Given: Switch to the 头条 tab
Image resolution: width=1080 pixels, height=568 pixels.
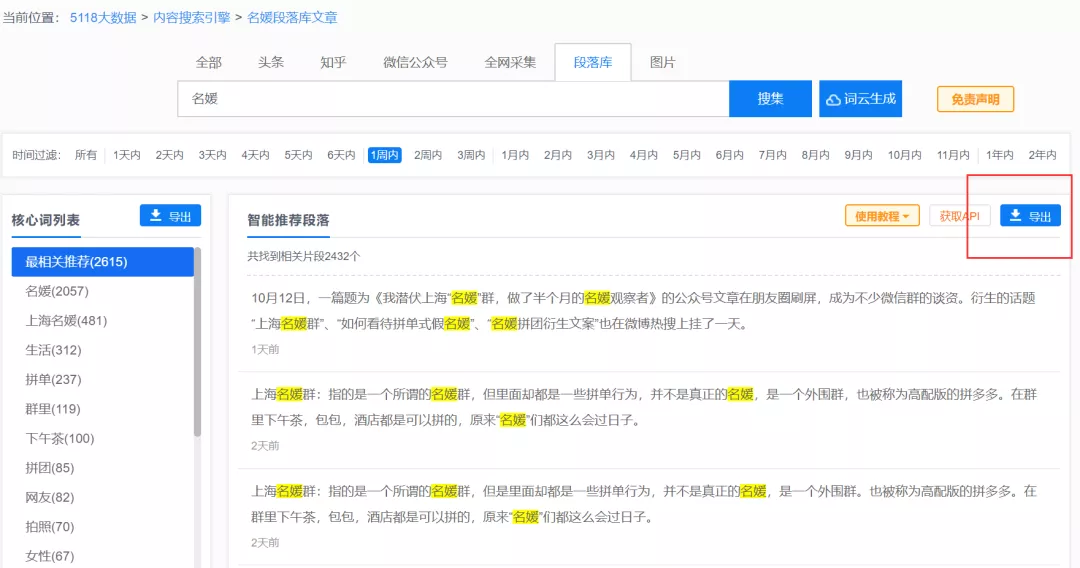Looking at the screenshot, I should tap(271, 62).
